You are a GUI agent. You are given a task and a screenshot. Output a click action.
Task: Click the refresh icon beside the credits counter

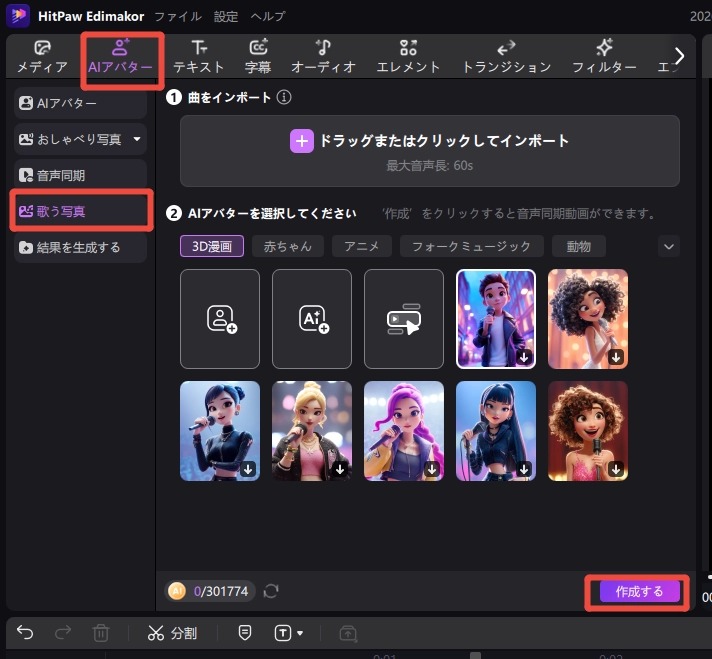[271, 591]
